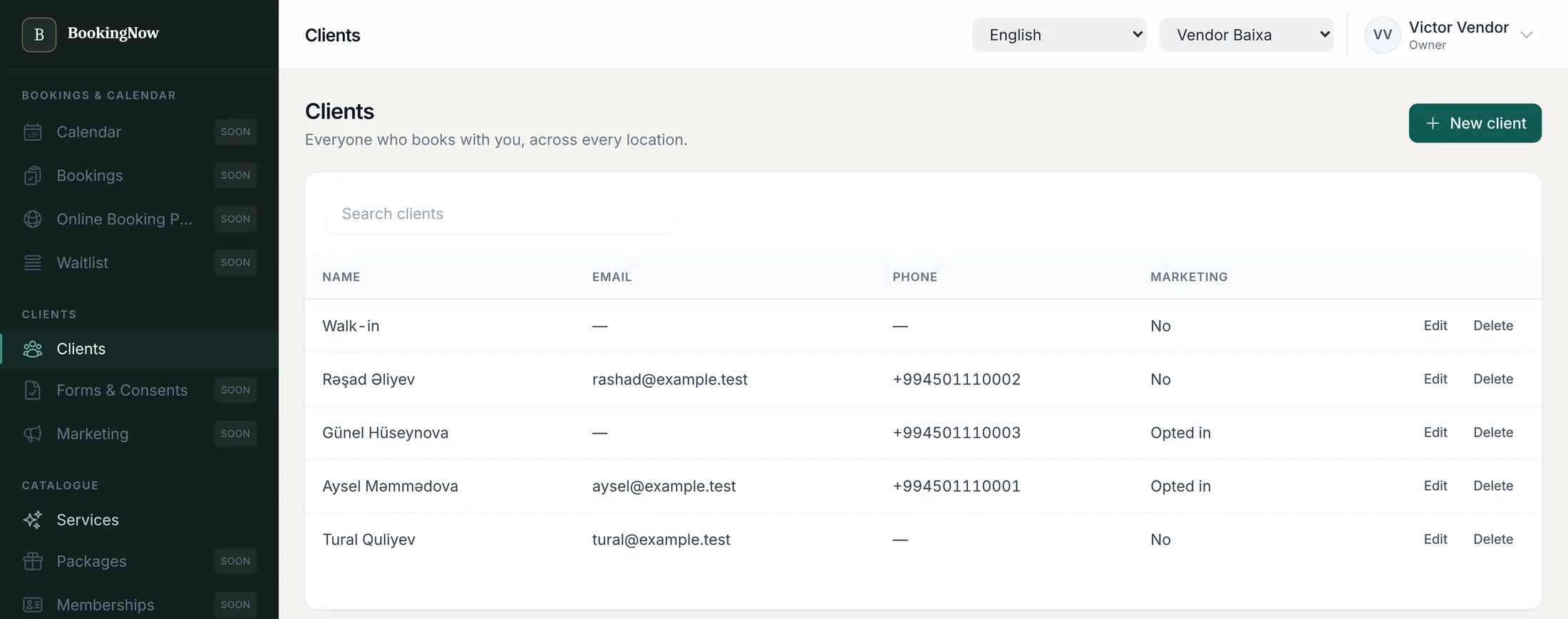Click the VV user avatar
The height and width of the screenshot is (619, 1568).
[1383, 35]
